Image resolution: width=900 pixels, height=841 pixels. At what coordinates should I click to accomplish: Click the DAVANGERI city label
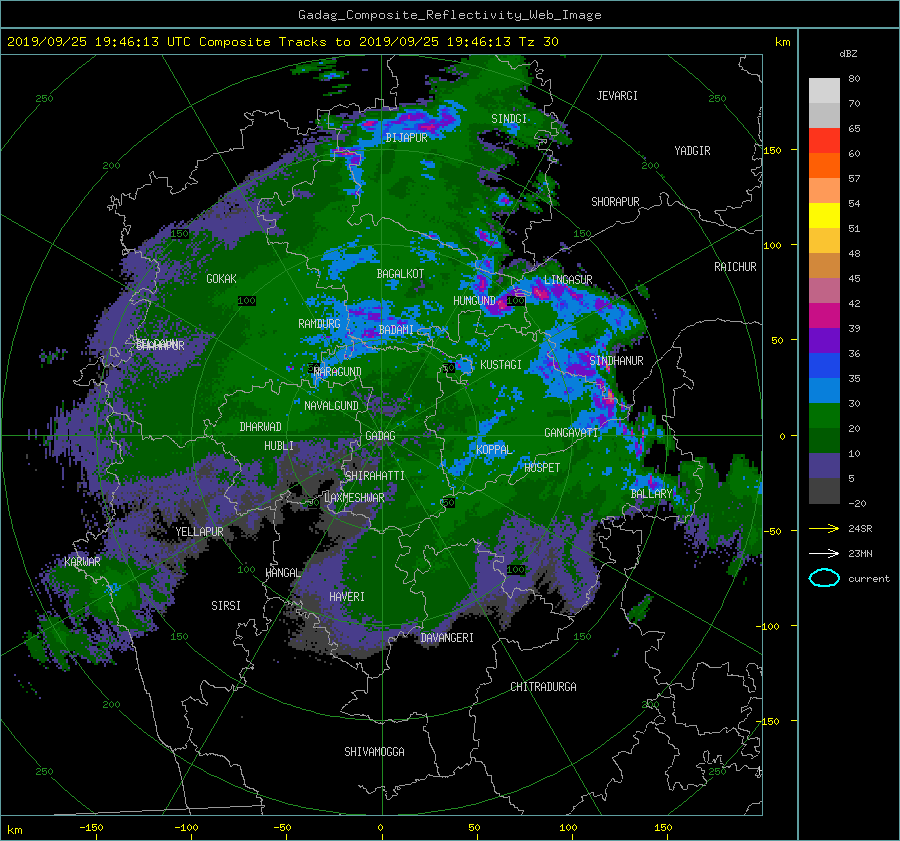click(x=447, y=638)
